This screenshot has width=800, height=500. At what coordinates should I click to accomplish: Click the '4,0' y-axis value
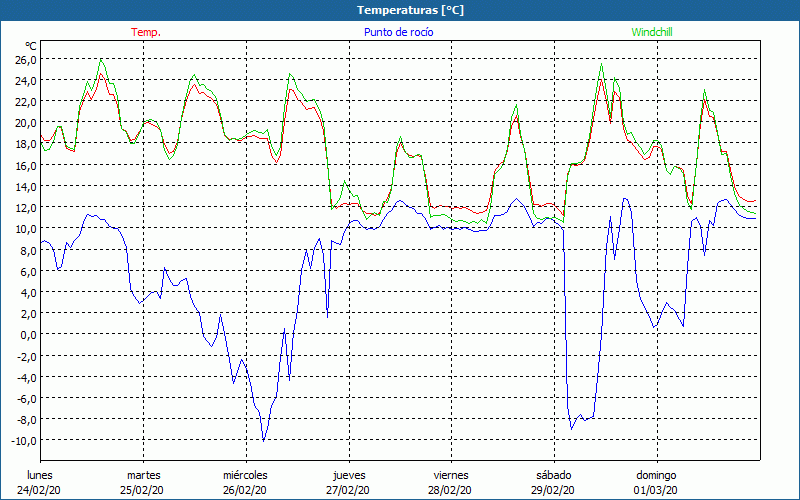(28, 292)
